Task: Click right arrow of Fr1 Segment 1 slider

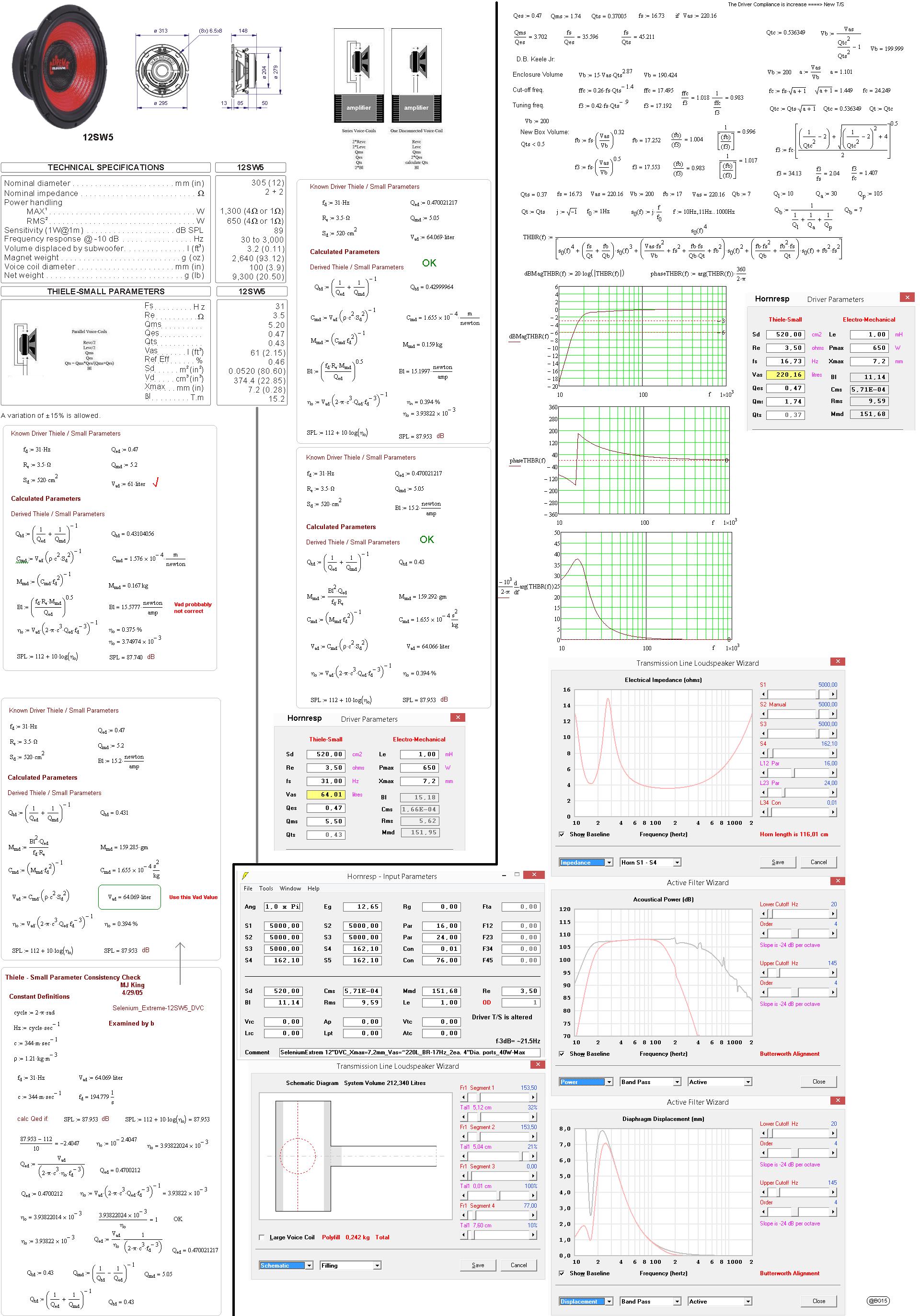Action: tap(534, 1097)
